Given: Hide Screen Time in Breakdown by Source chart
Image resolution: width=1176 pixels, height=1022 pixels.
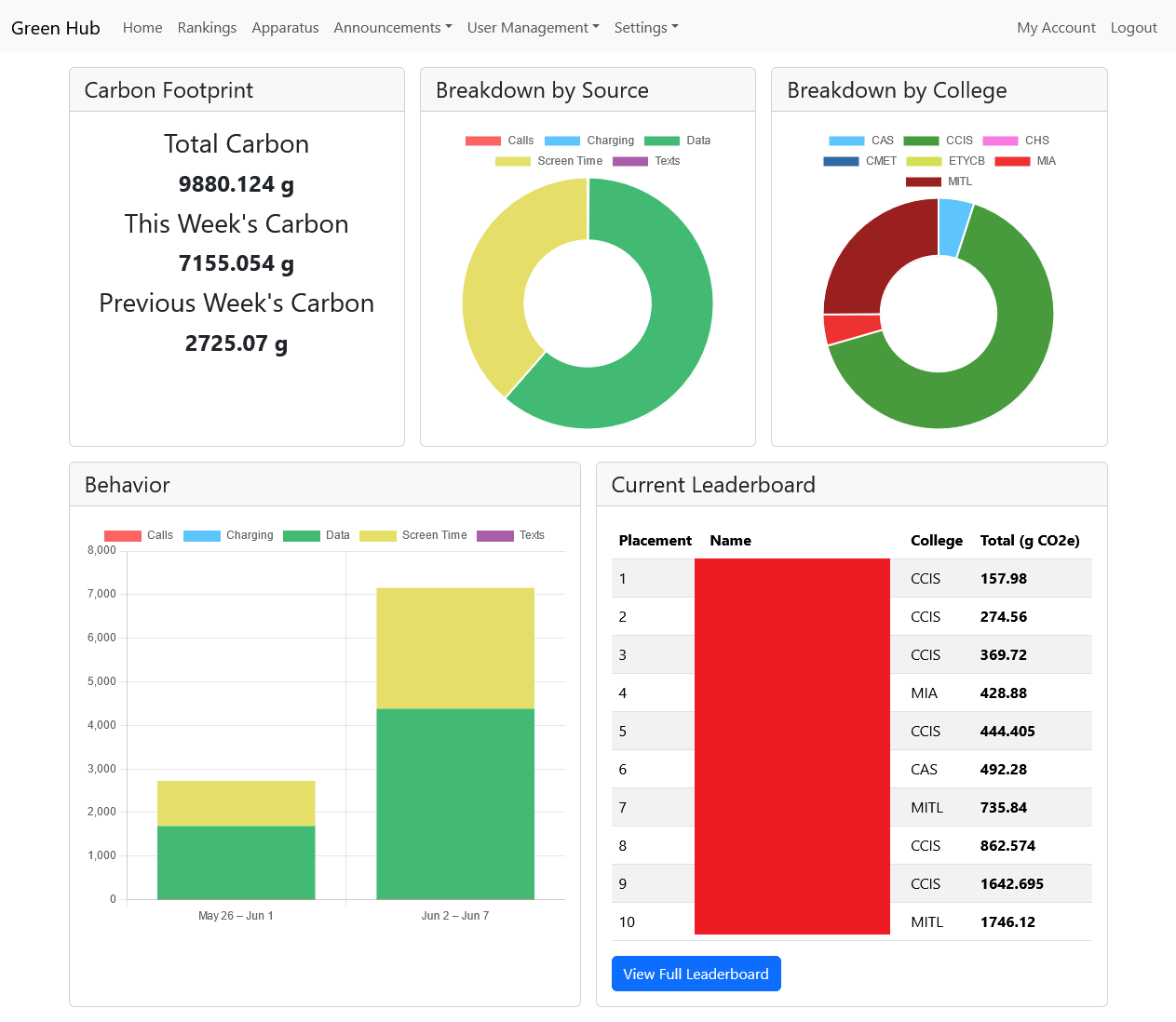Looking at the screenshot, I should [549, 161].
